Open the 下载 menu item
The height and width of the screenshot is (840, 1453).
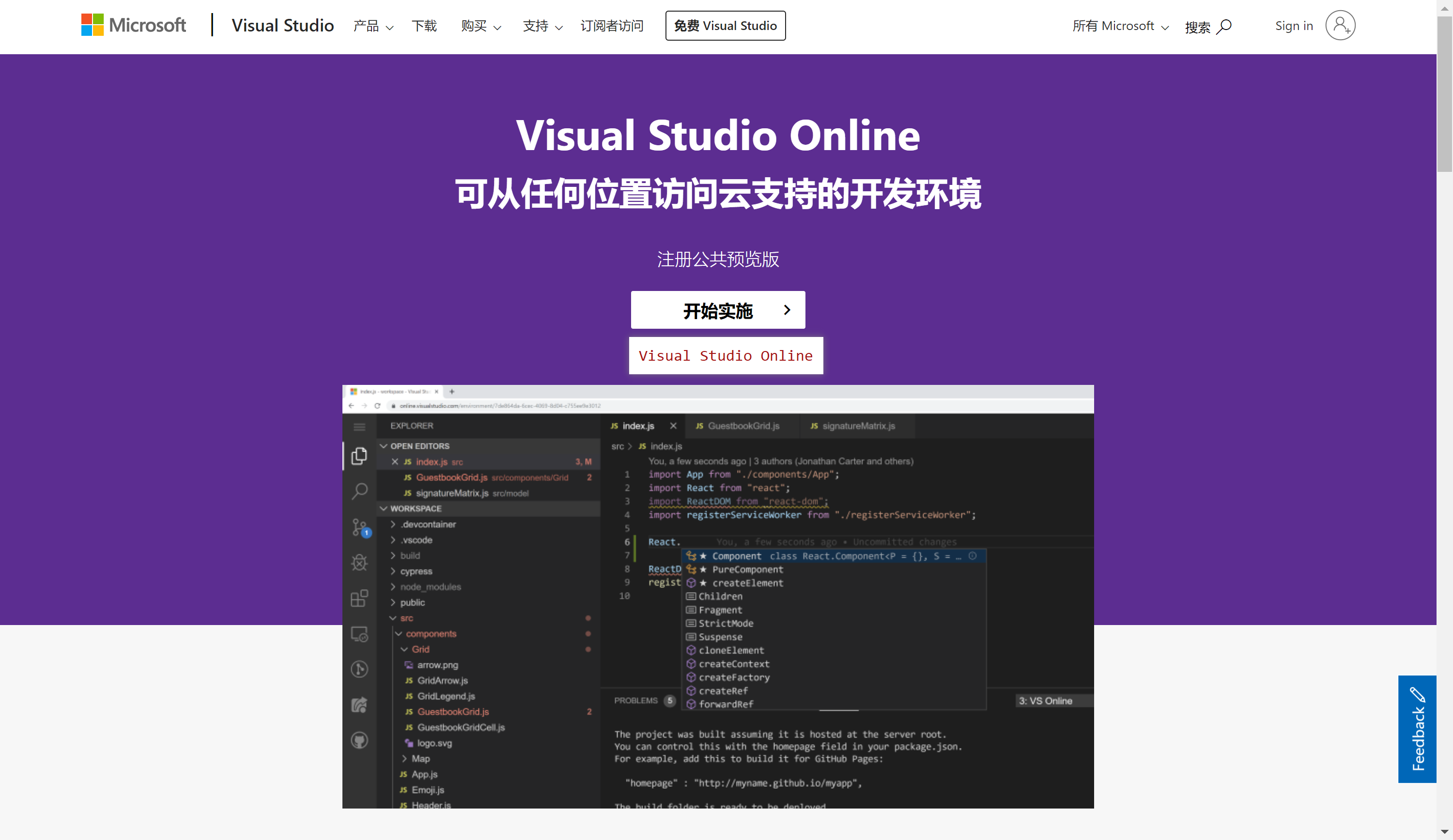coord(424,26)
